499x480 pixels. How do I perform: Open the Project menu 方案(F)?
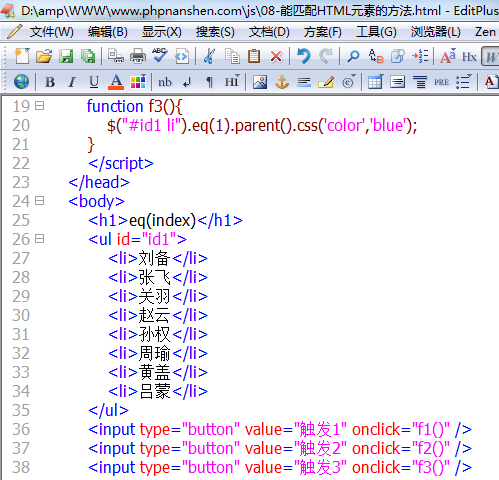click(x=322, y=32)
